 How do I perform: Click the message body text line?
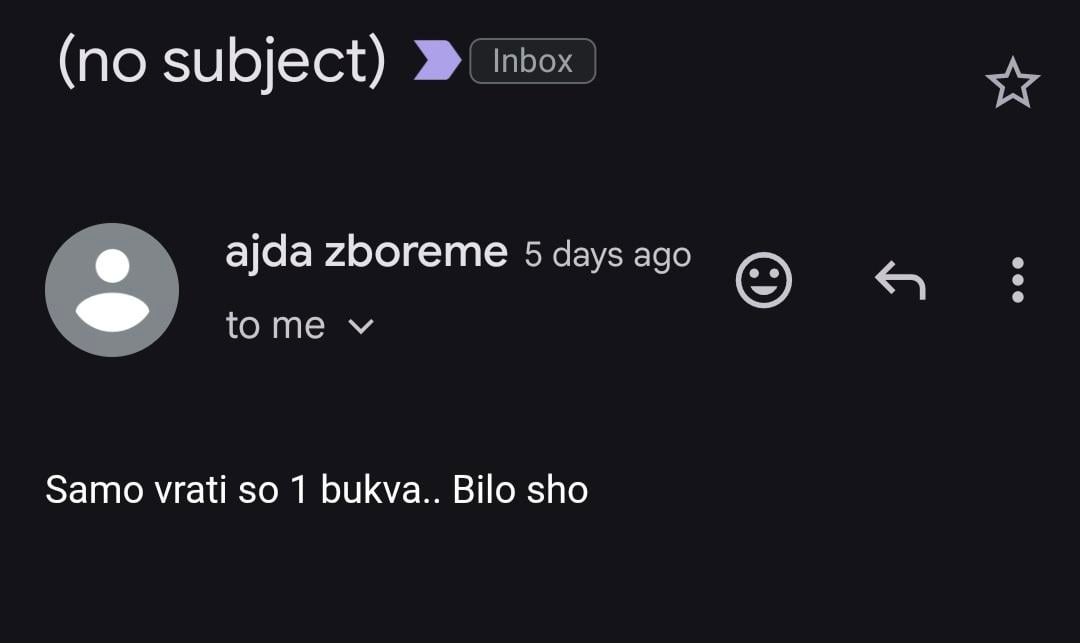(x=316, y=490)
